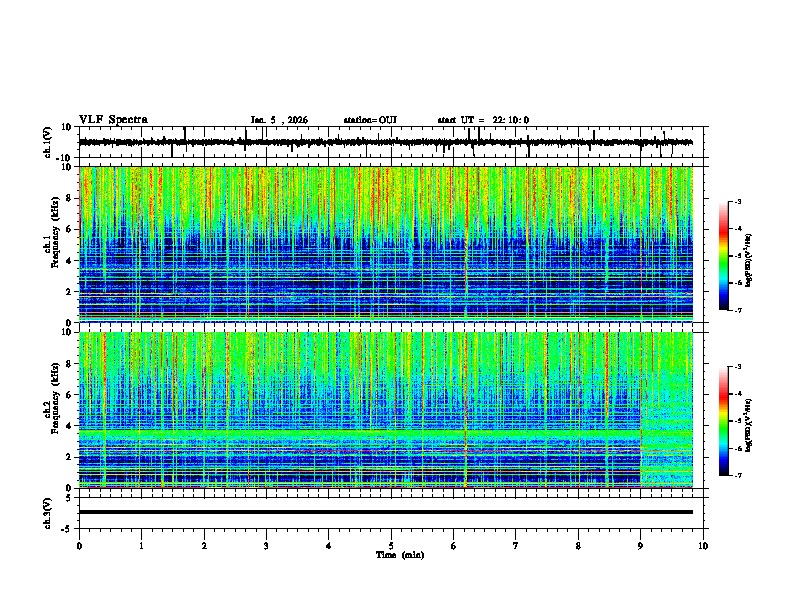This screenshot has width=792, height=612.
Task: Click the "VLF Spectra" plot title
Action: 113,120
